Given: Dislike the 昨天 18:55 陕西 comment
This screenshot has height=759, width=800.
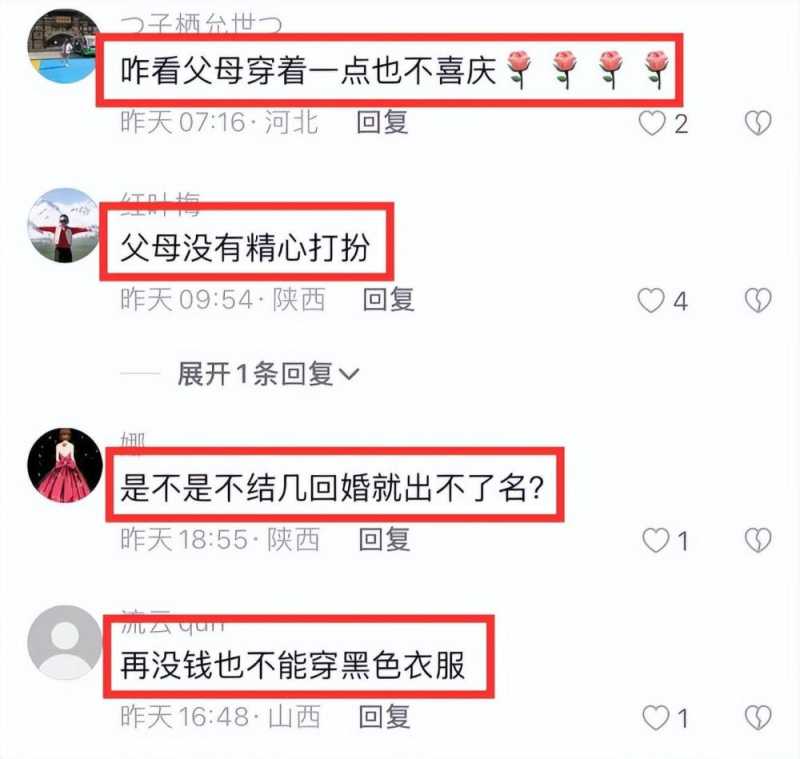Looking at the screenshot, I should (758, 541).
